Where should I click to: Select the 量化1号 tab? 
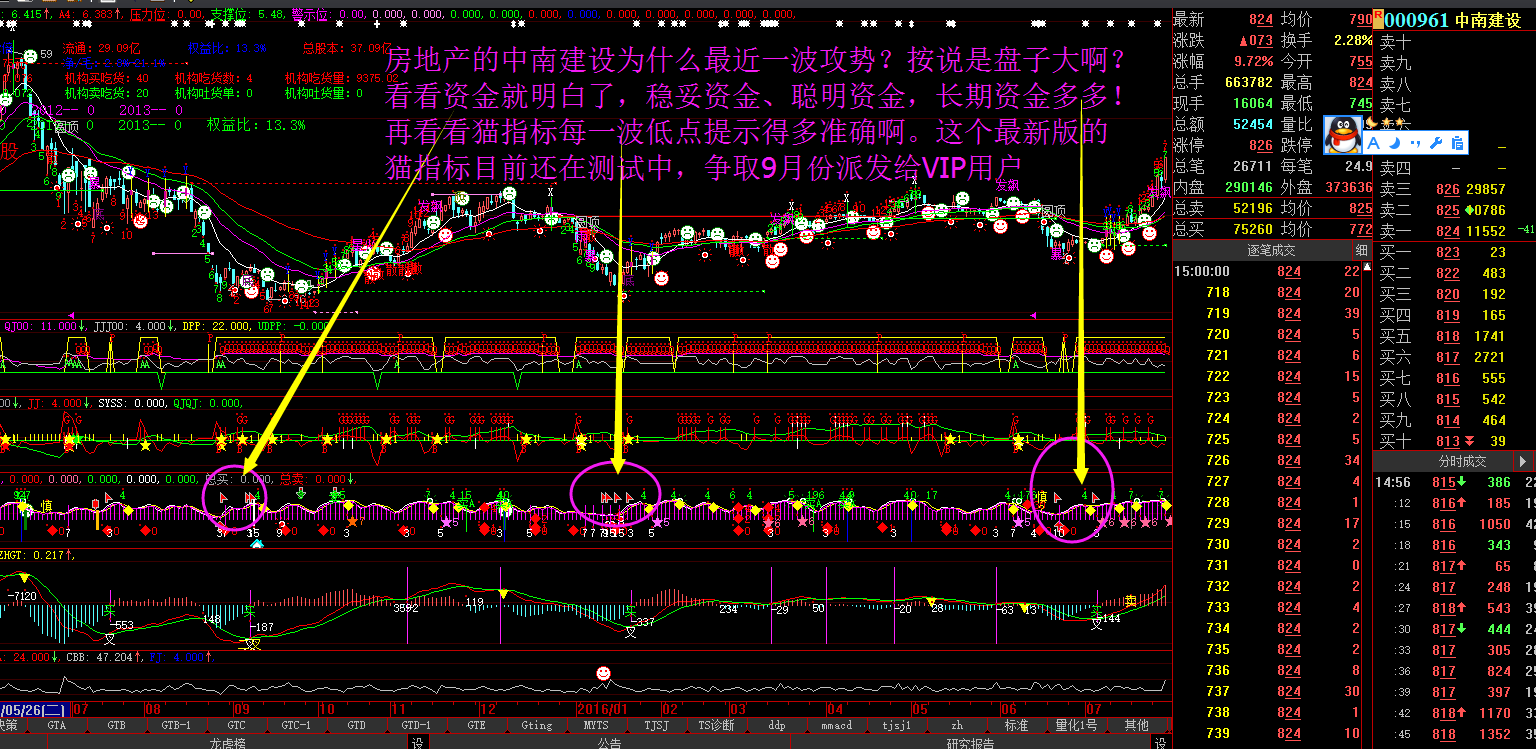tap(1076, 725)
